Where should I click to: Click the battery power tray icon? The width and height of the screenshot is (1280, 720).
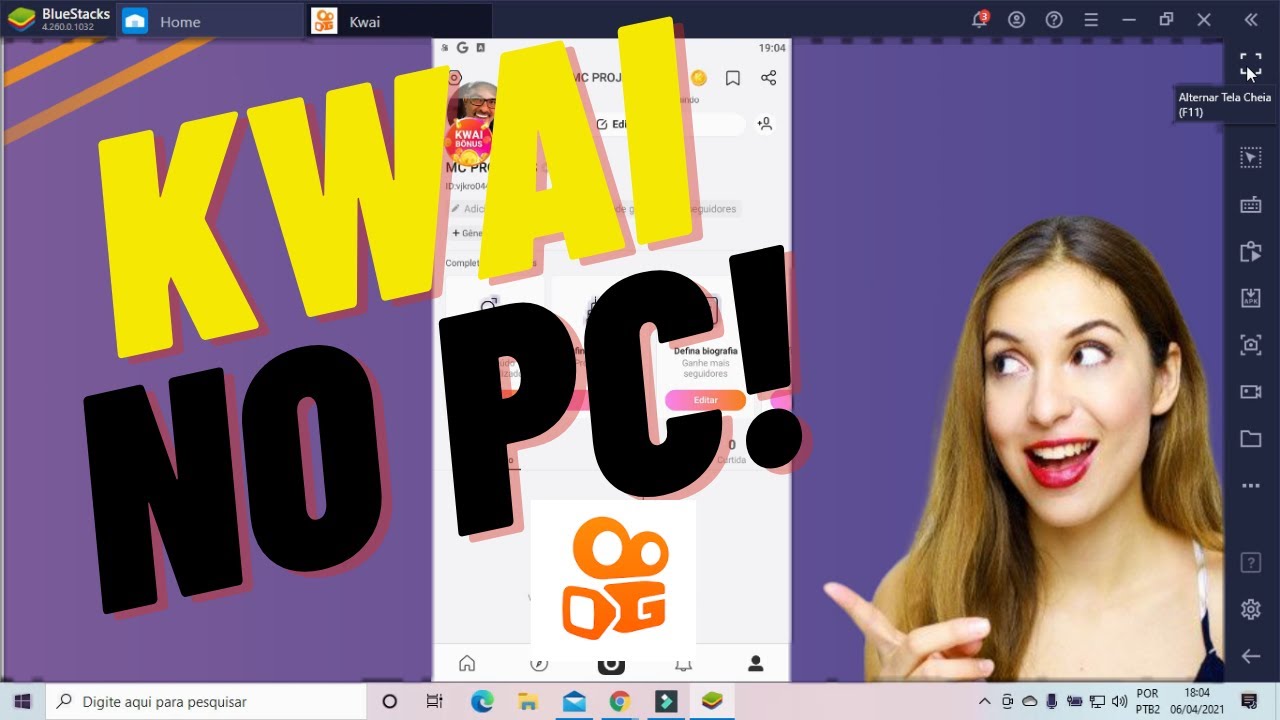tap(1074, 701)
